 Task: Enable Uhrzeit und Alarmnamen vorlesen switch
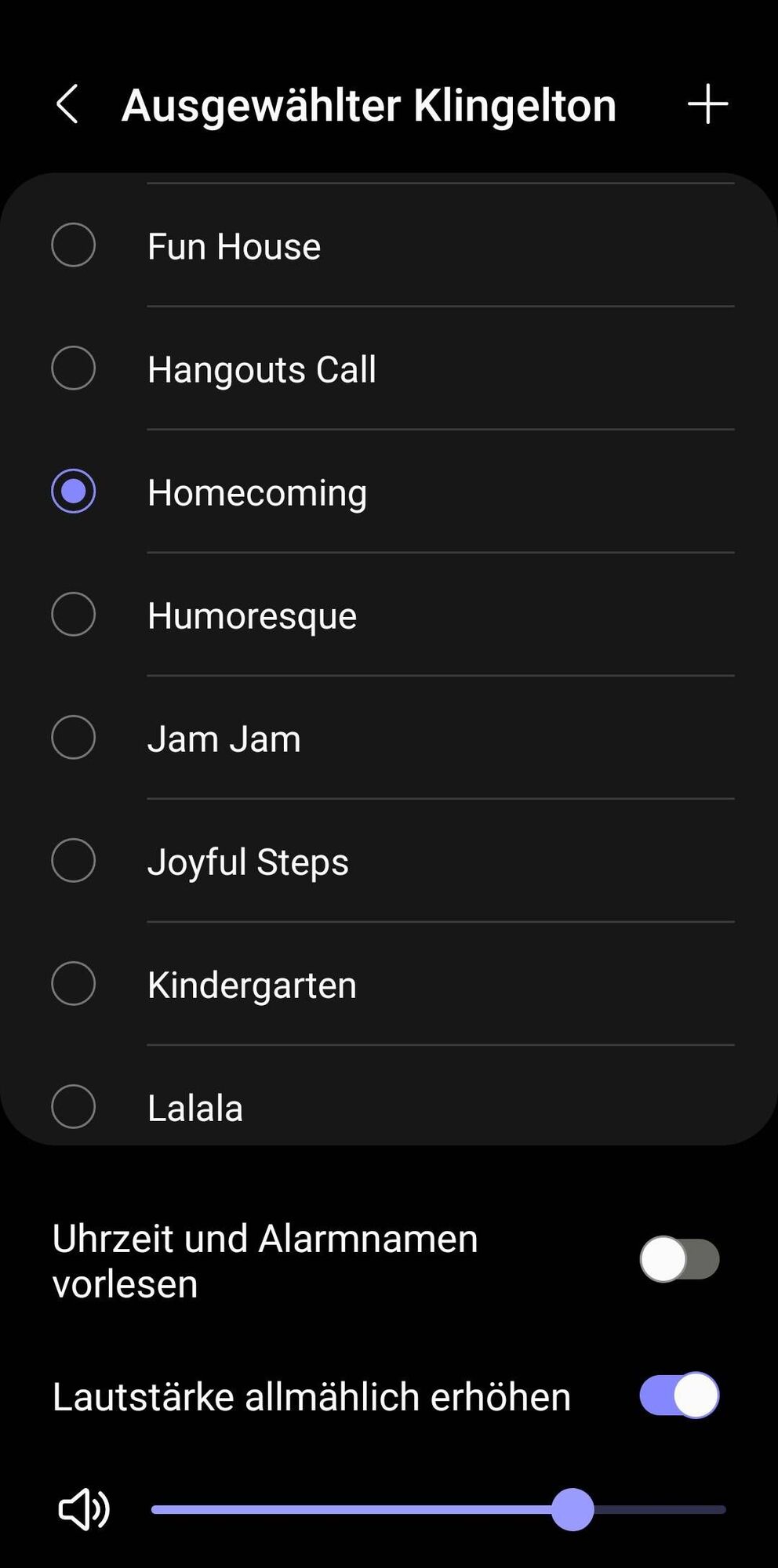pos(679,1259)
